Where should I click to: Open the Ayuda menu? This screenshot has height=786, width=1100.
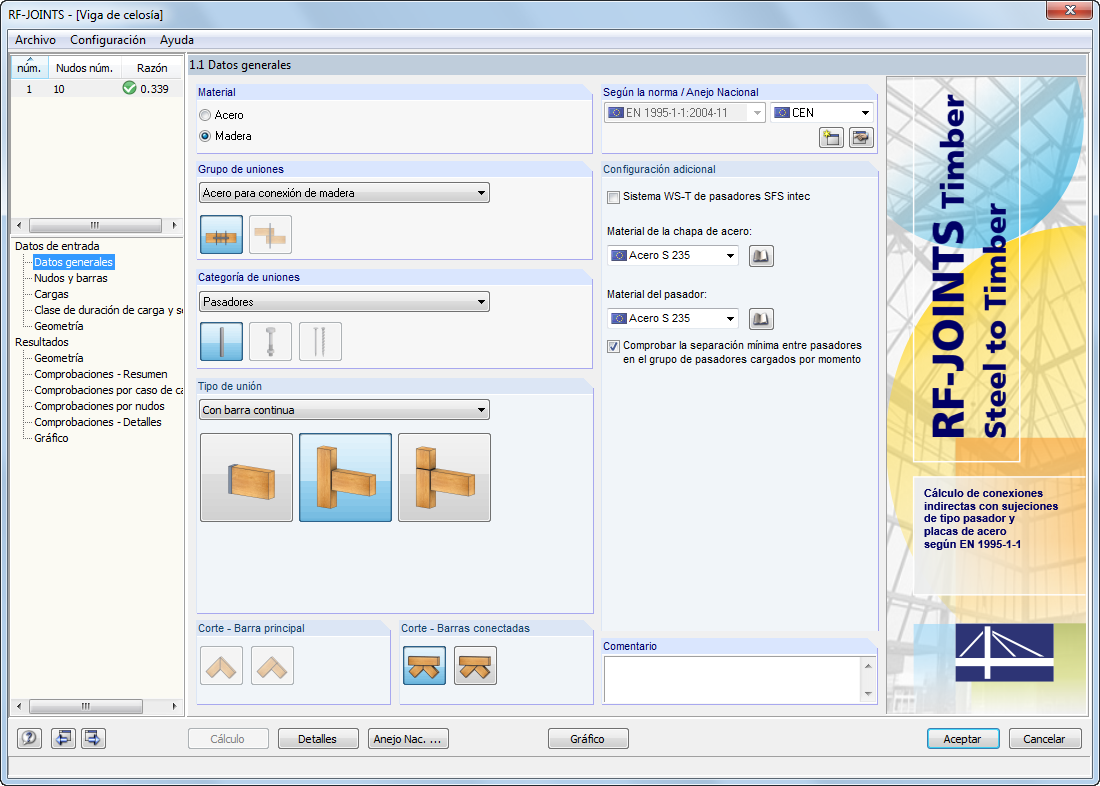tap(177, 40)
